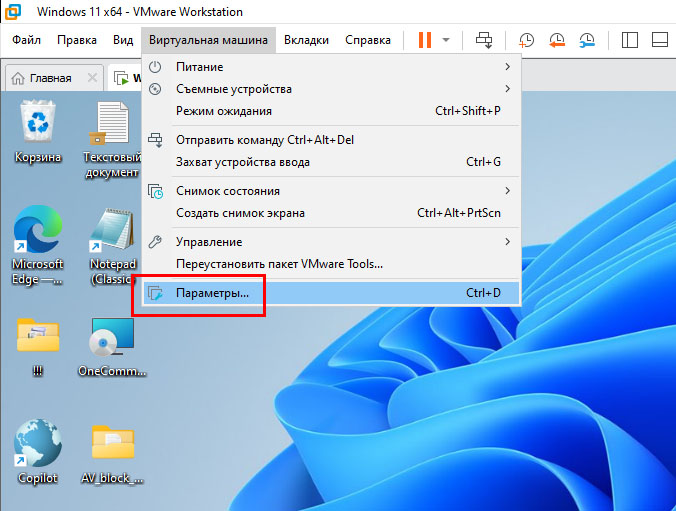676x511 pixels.
Task: Click Переустановить пакет VMware Tools...
Action: (x=279, y=264)
